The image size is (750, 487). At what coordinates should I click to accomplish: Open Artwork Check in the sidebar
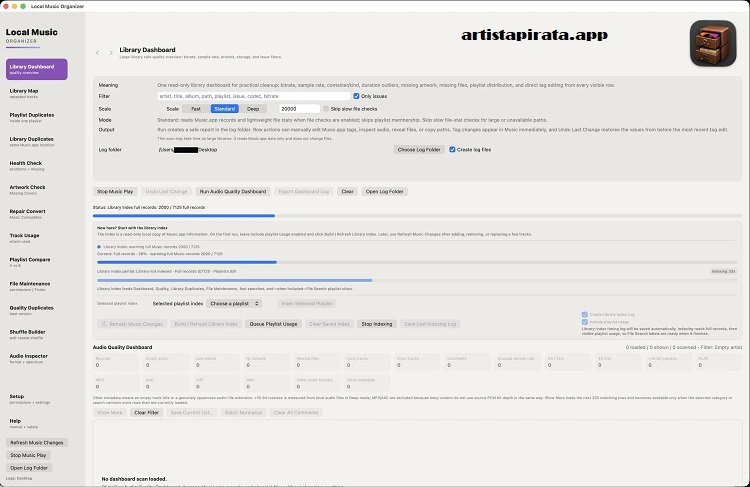pyautogui.click(x=37, y=190)
